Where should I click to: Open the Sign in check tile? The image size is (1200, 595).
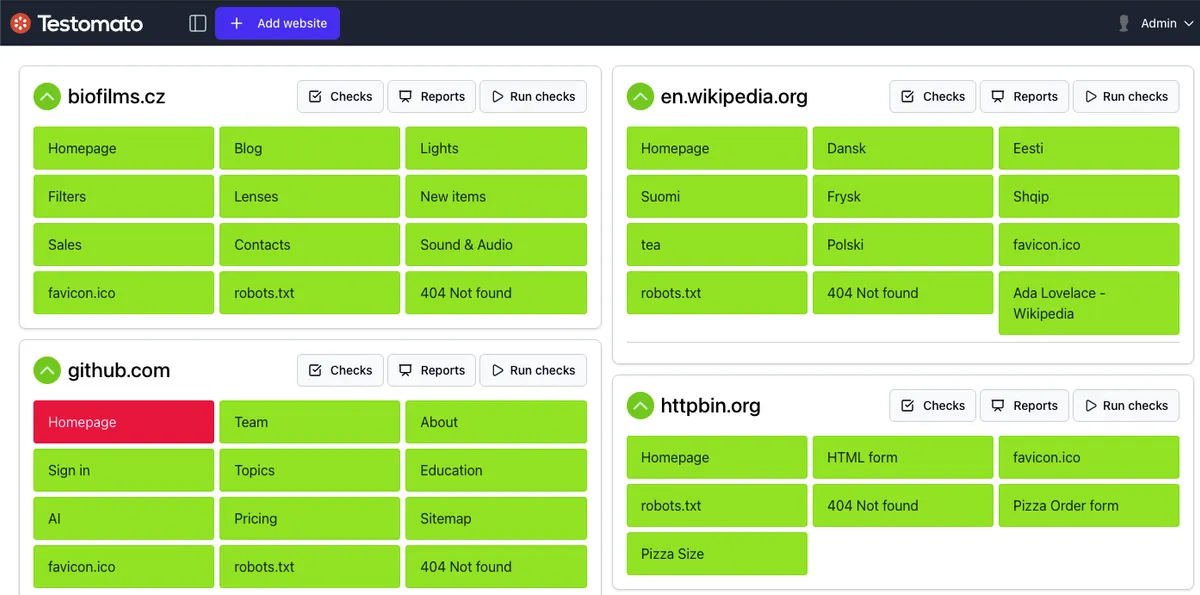(124, 470)
